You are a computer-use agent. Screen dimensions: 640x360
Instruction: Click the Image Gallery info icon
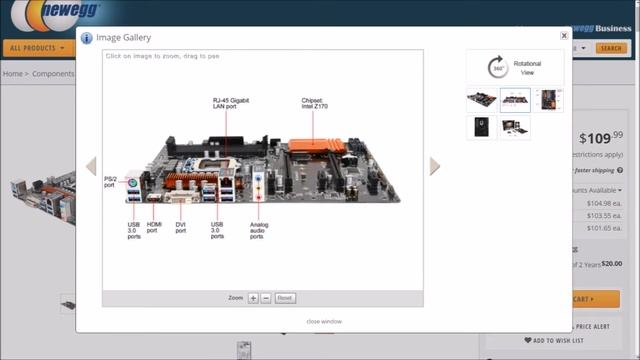point(87,38)
